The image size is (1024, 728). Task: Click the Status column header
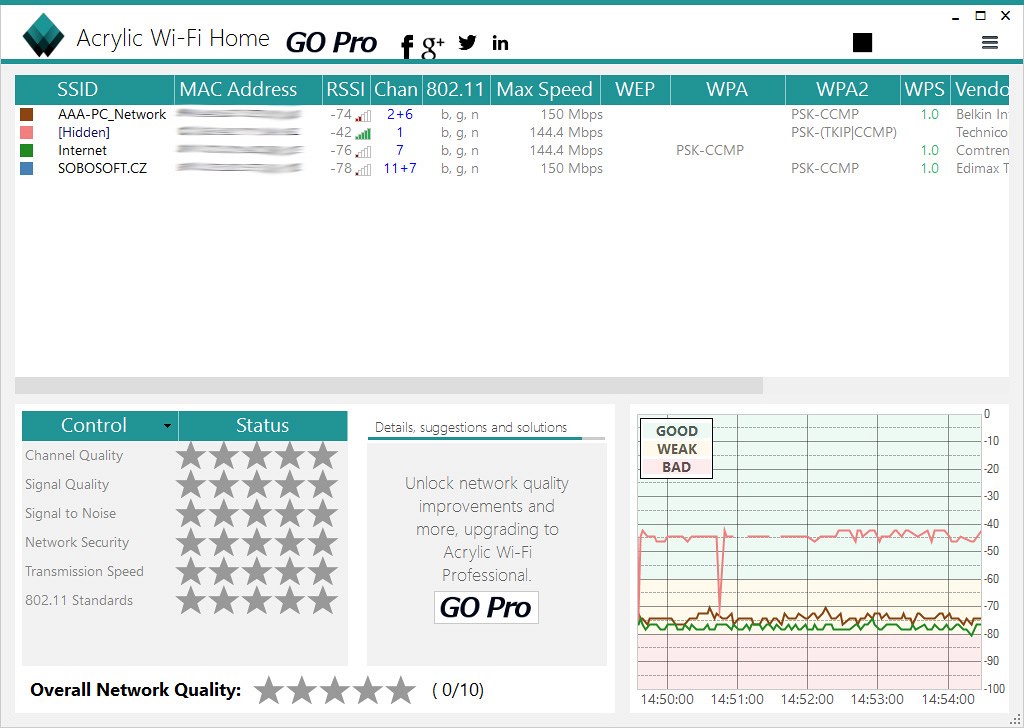click(262, 426)
